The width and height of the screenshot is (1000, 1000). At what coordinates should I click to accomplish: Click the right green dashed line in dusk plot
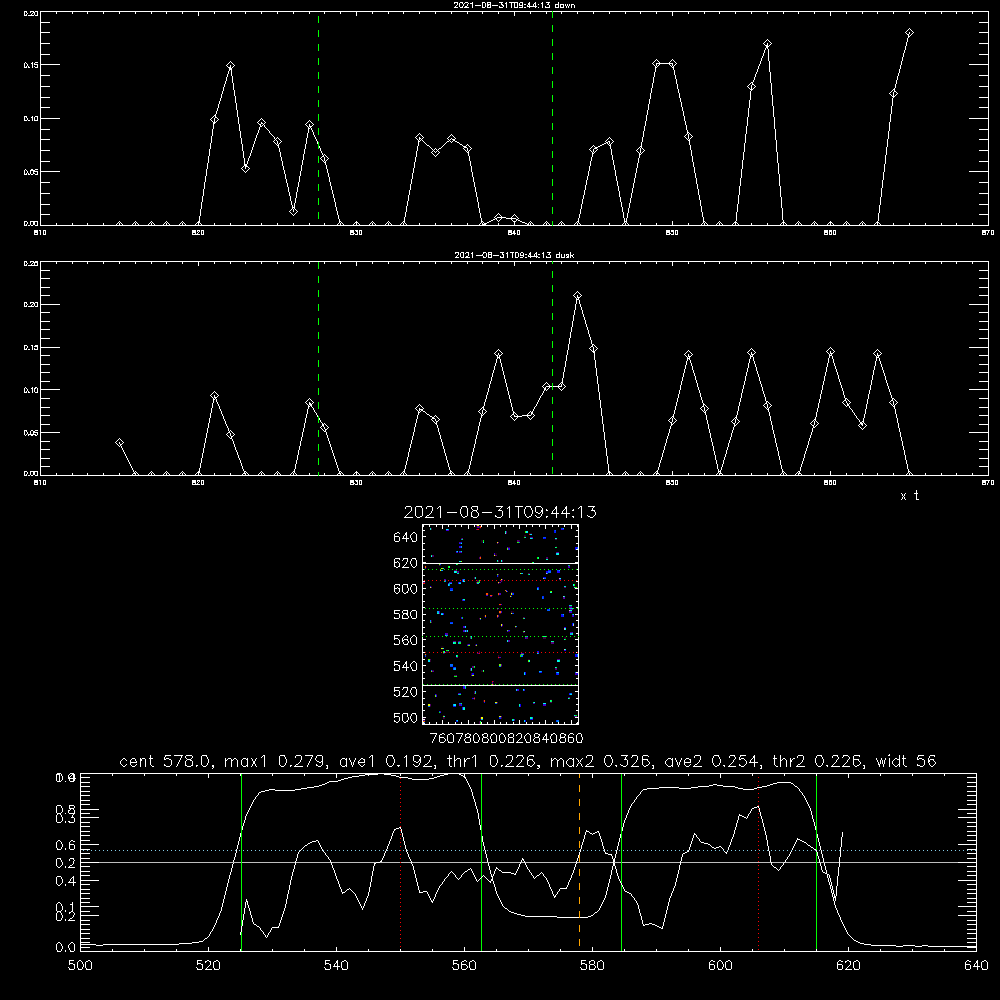click(552, 369)
